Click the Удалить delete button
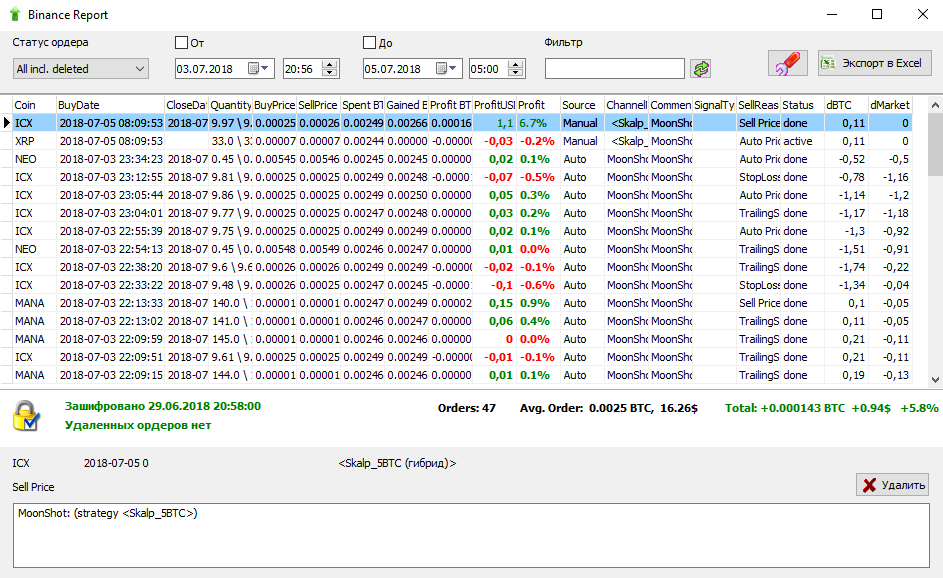Viewport: 943px width, 578px height. pyautogui.click(x=892, y=485)
